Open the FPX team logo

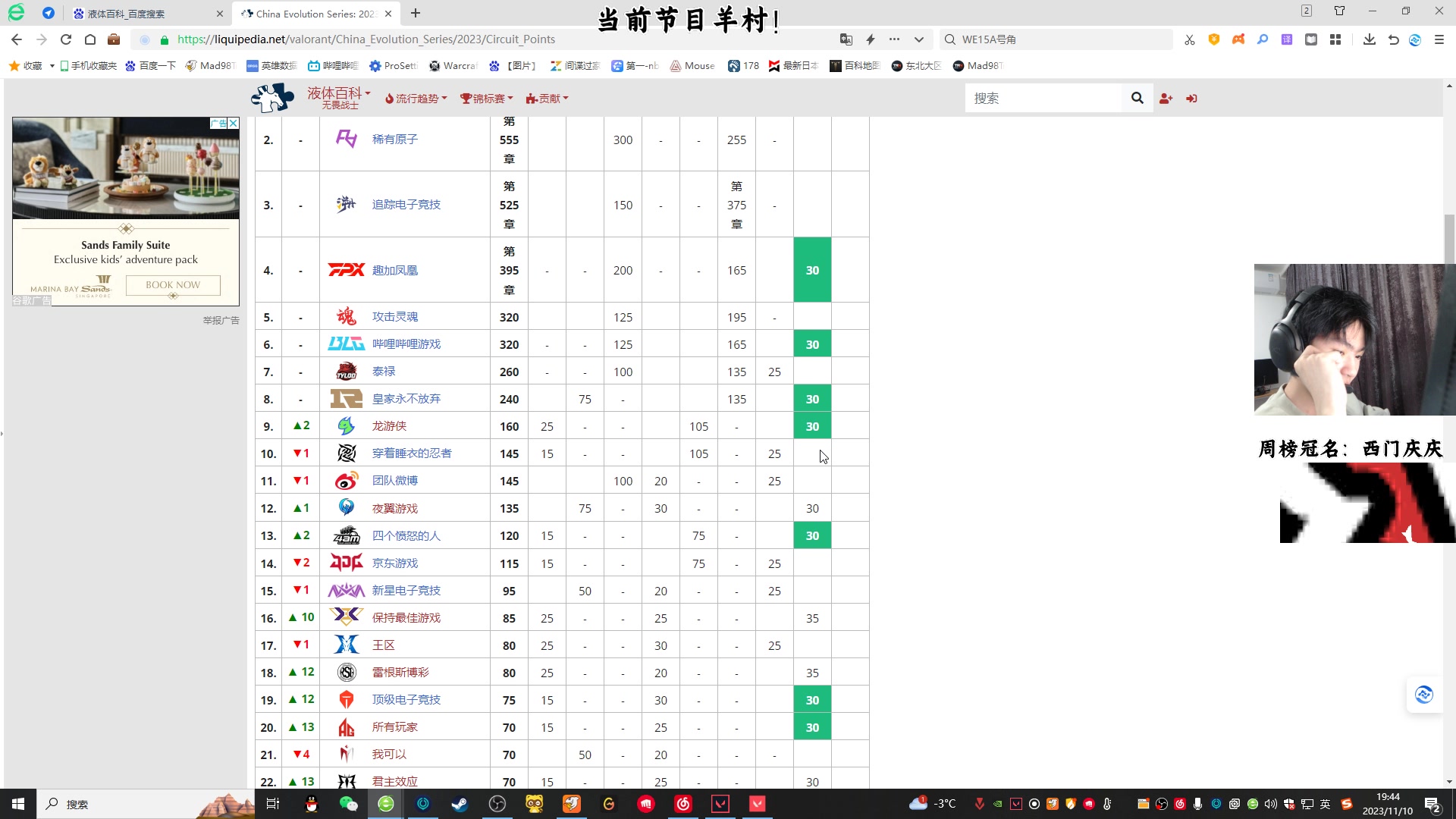(x=347, y=270)
